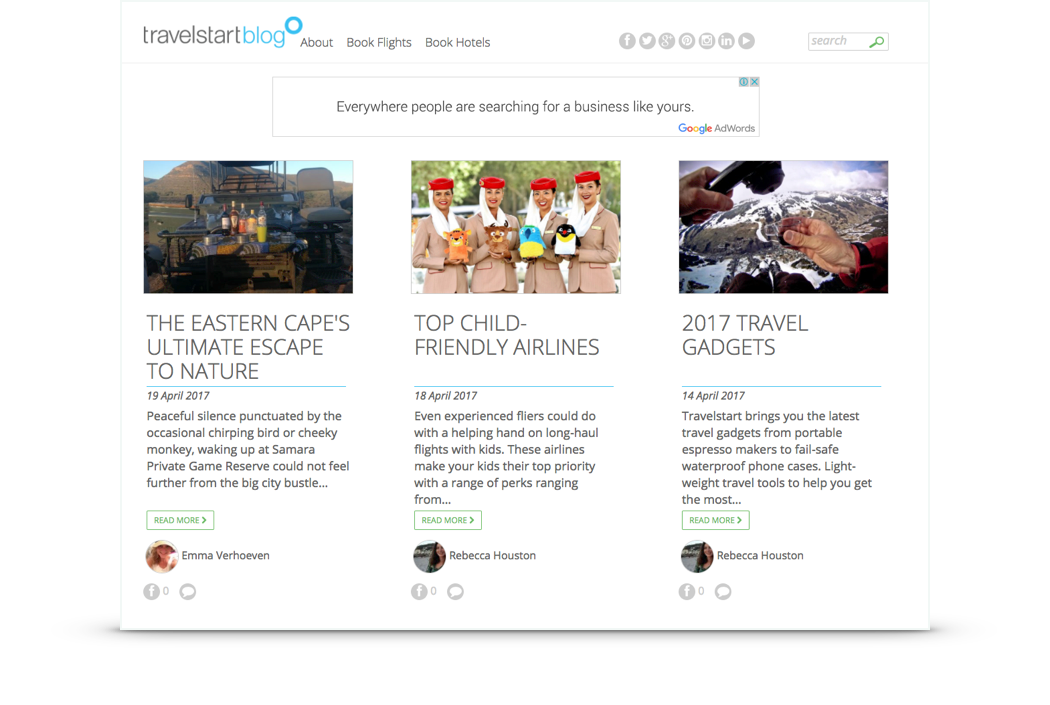The width and height of the screenshot is (1050, 705).
Task: Open the Google Plus header icon
Action: pyautogui.click(x=667, y=42)
